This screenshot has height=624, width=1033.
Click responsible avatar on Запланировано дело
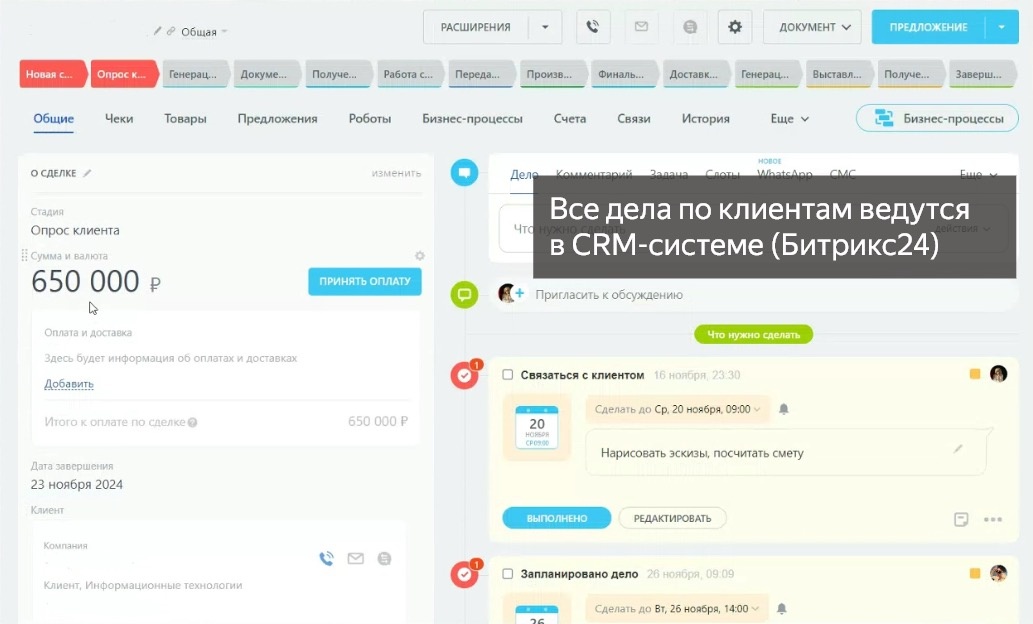pos(999,573)
